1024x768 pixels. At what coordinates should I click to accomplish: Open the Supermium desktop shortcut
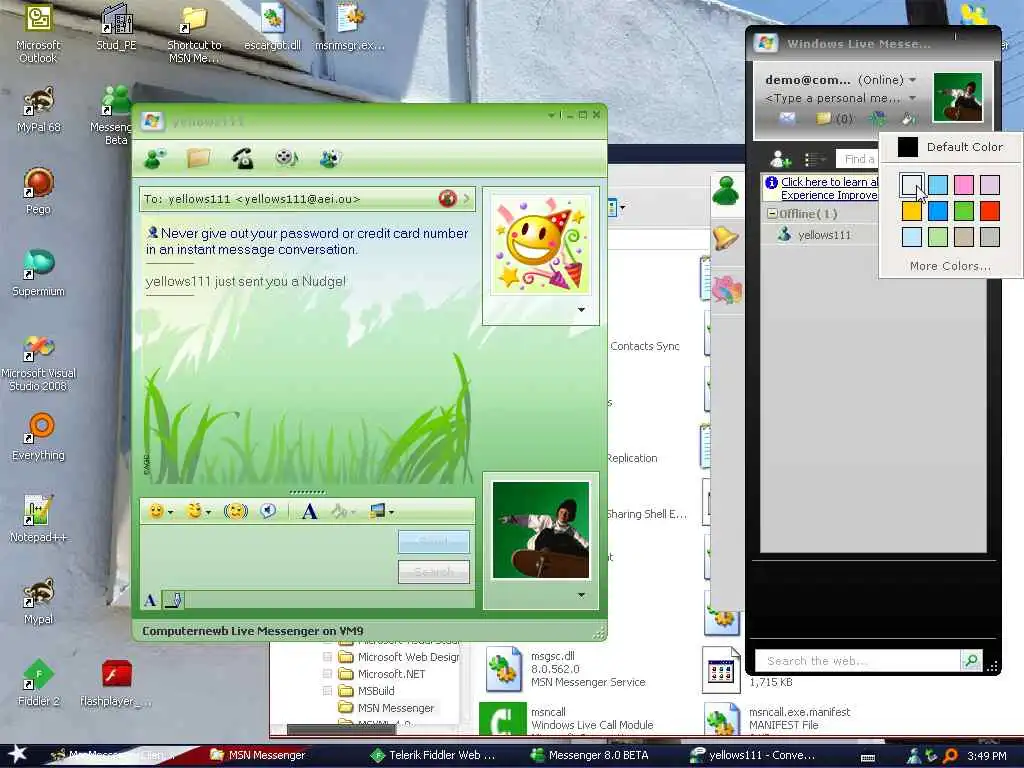(x=38, y=273)
